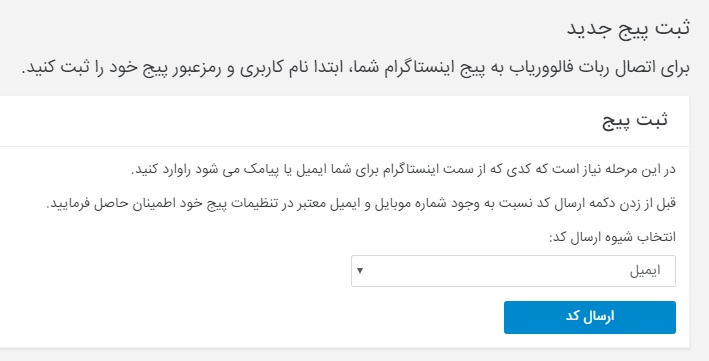Click the paragraph starting with در این مرحله
This screenshot has width=709, height=361.
click(403, 170)
